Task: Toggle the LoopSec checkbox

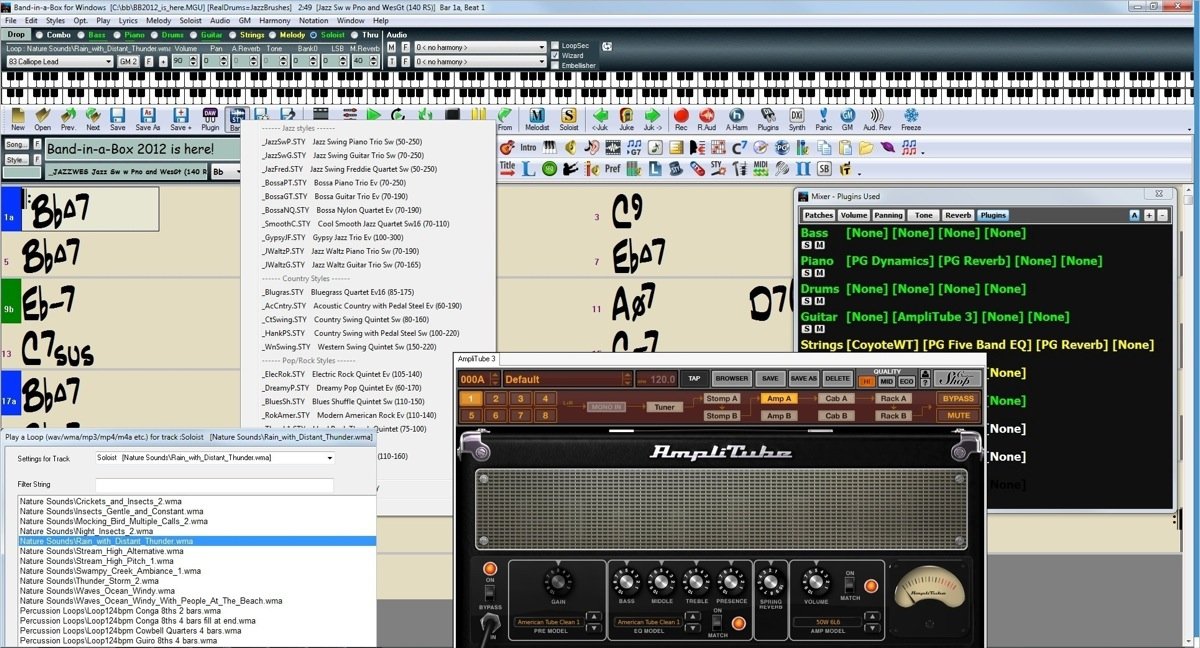Action: tap(555, 45)
